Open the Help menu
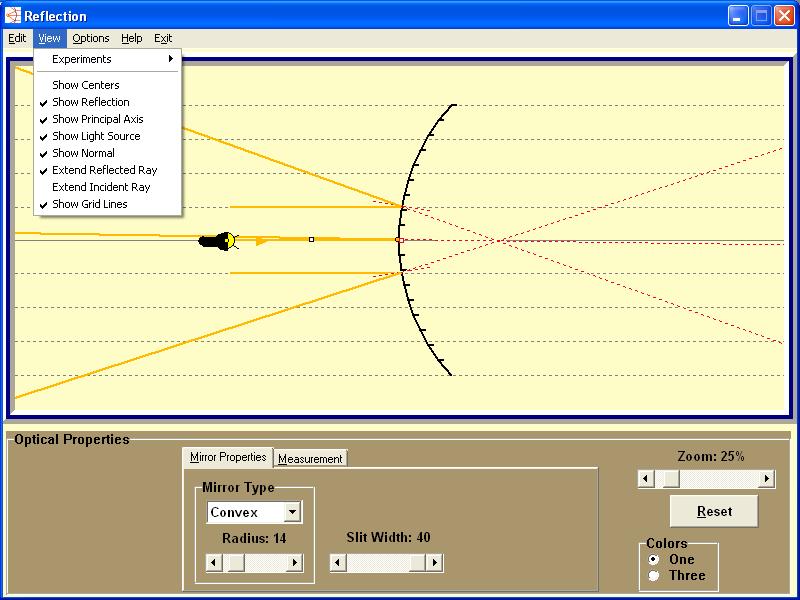This screenshot has width=800, height=600. pos(131,38)
